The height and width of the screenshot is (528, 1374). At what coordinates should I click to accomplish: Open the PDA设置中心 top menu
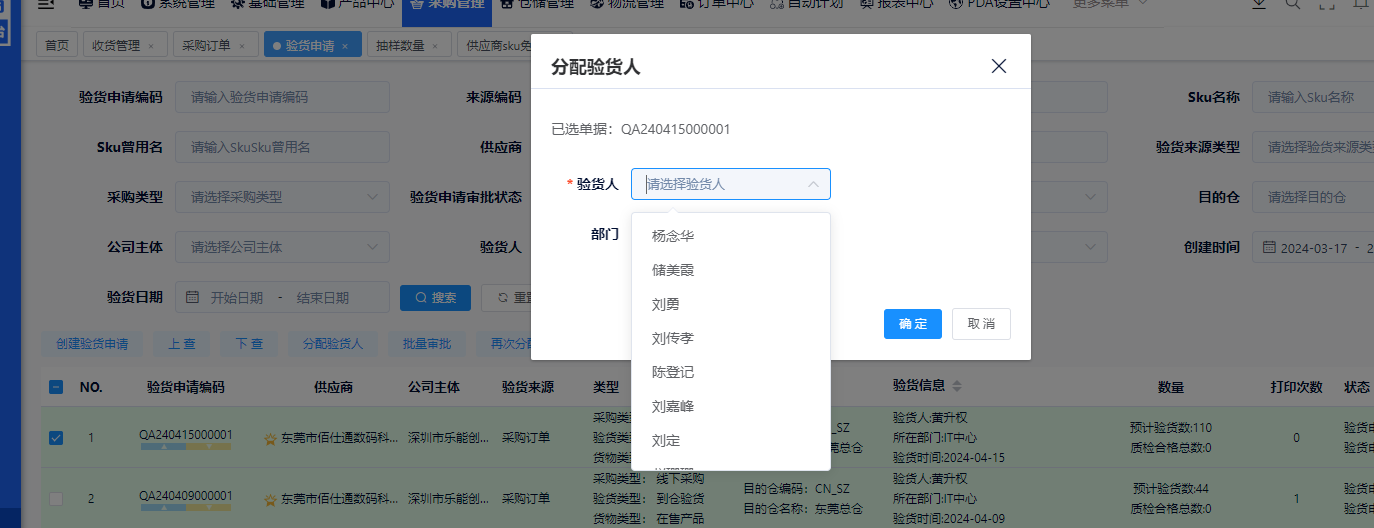tap(1000, 4)
